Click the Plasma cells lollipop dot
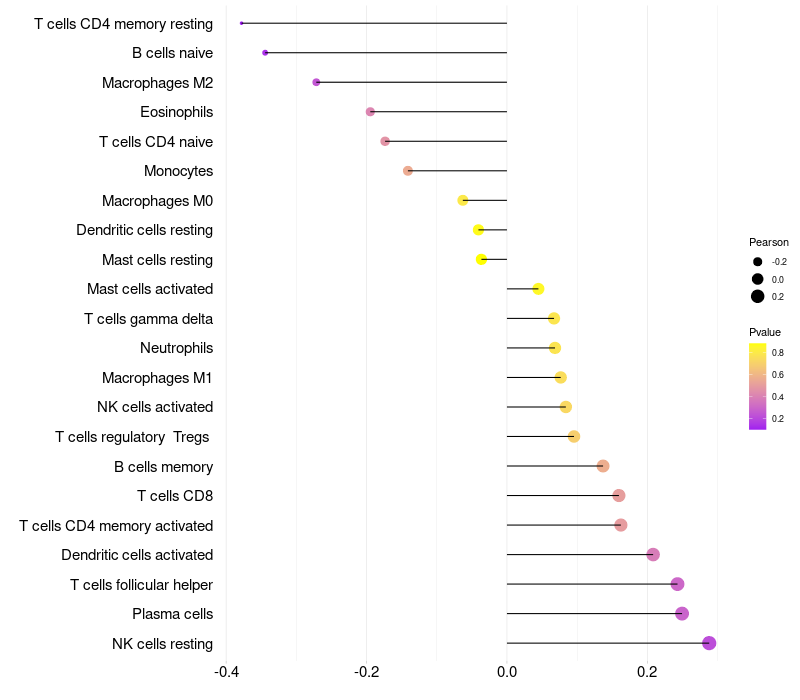 (682, 614)
